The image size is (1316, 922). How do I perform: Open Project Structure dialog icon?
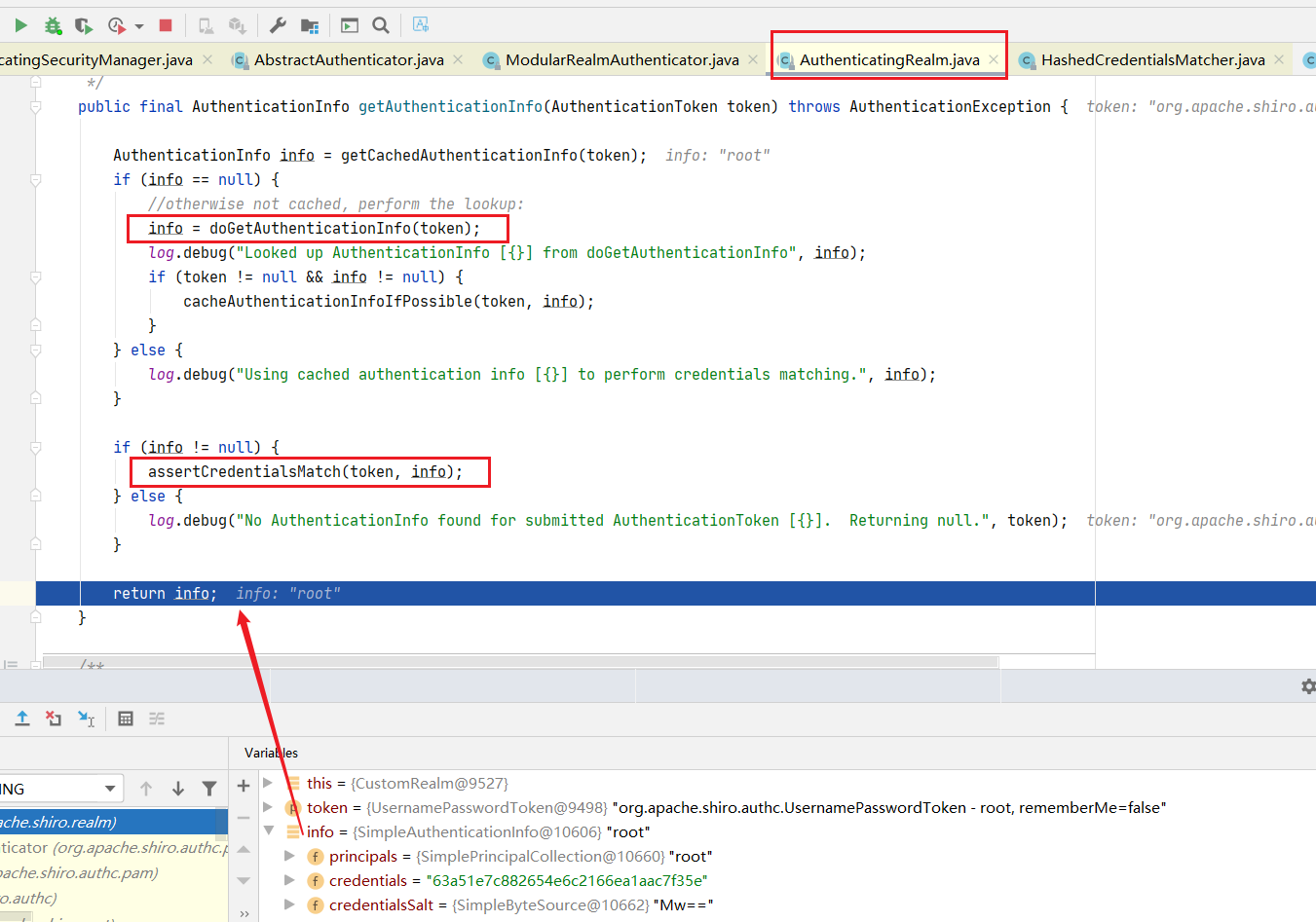[x=310, y=25]
